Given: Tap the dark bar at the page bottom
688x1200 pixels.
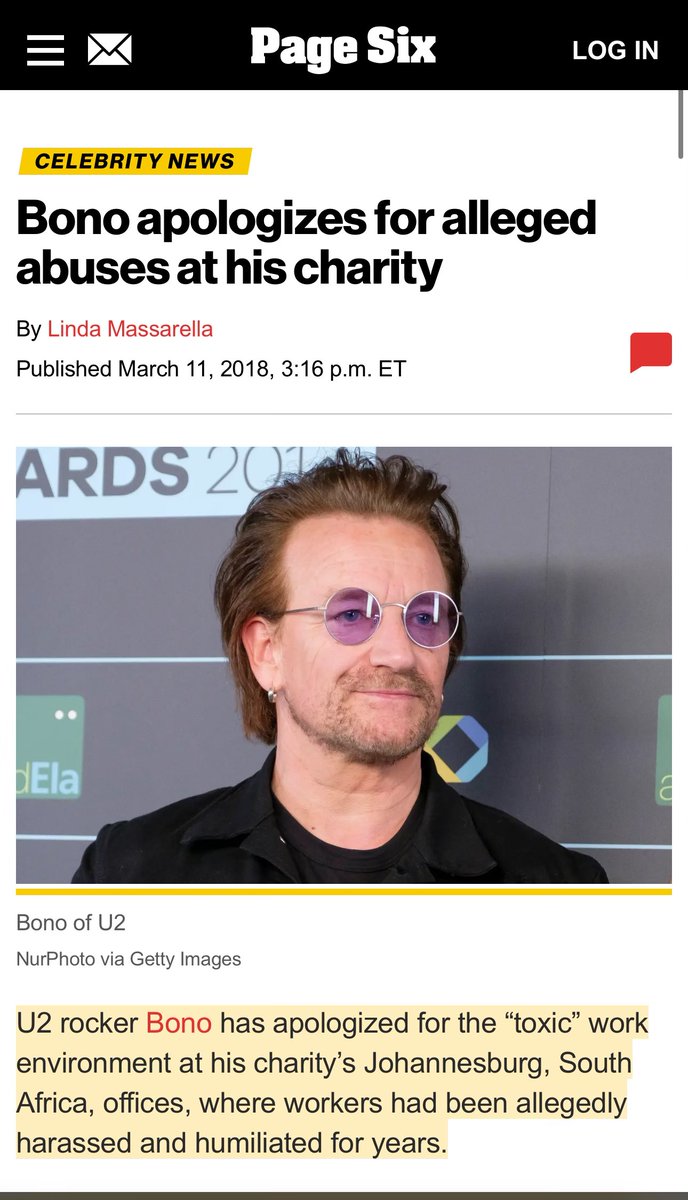Looking at the screenshot, I should (344, 1196).
